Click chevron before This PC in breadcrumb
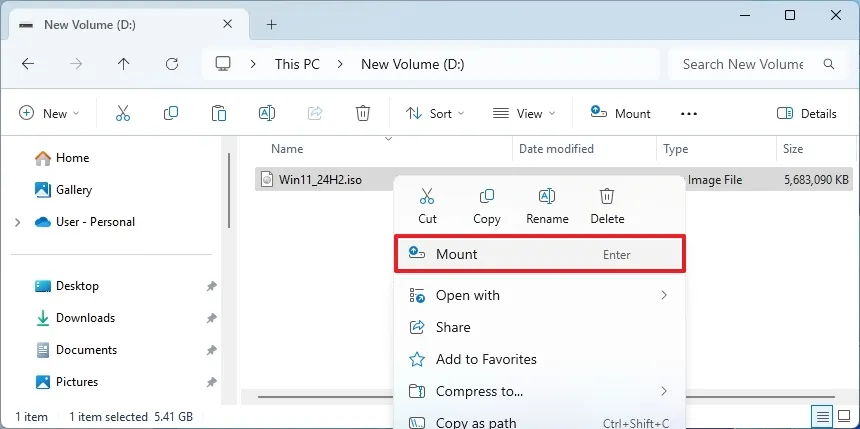The height and width of the screenshot is (429, 860). point(253,64)
